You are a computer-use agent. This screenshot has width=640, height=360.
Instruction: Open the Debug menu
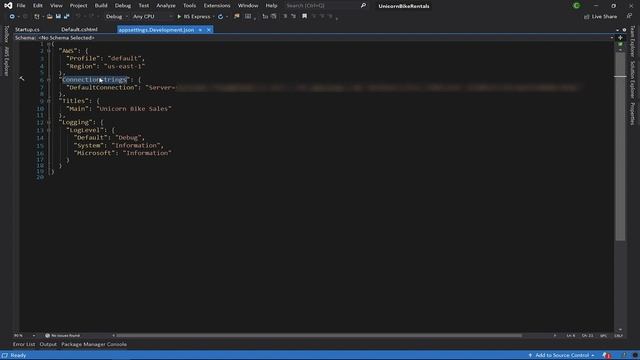point(122,6)
